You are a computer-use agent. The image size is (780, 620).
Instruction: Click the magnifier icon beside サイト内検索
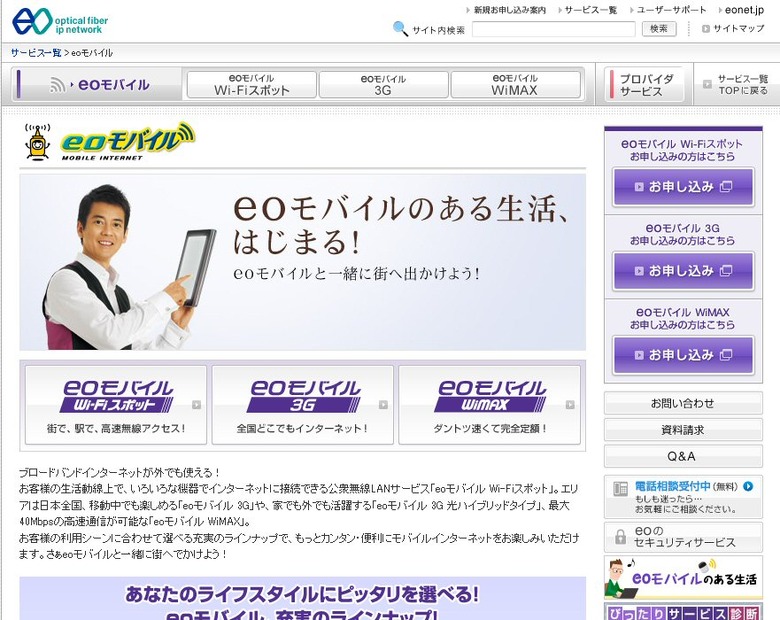(x=400, y=28)
